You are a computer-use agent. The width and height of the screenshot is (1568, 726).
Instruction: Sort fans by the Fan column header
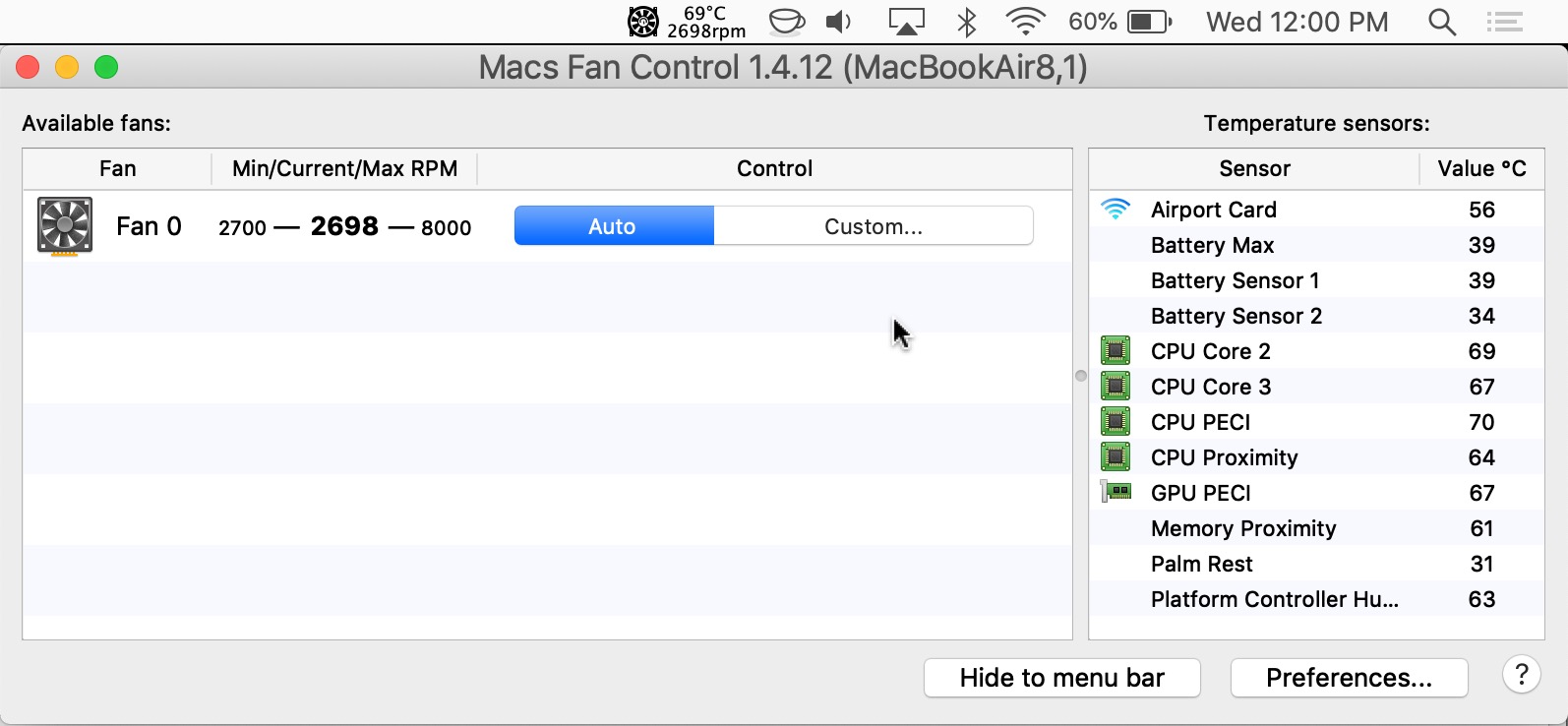coord(117,168)
